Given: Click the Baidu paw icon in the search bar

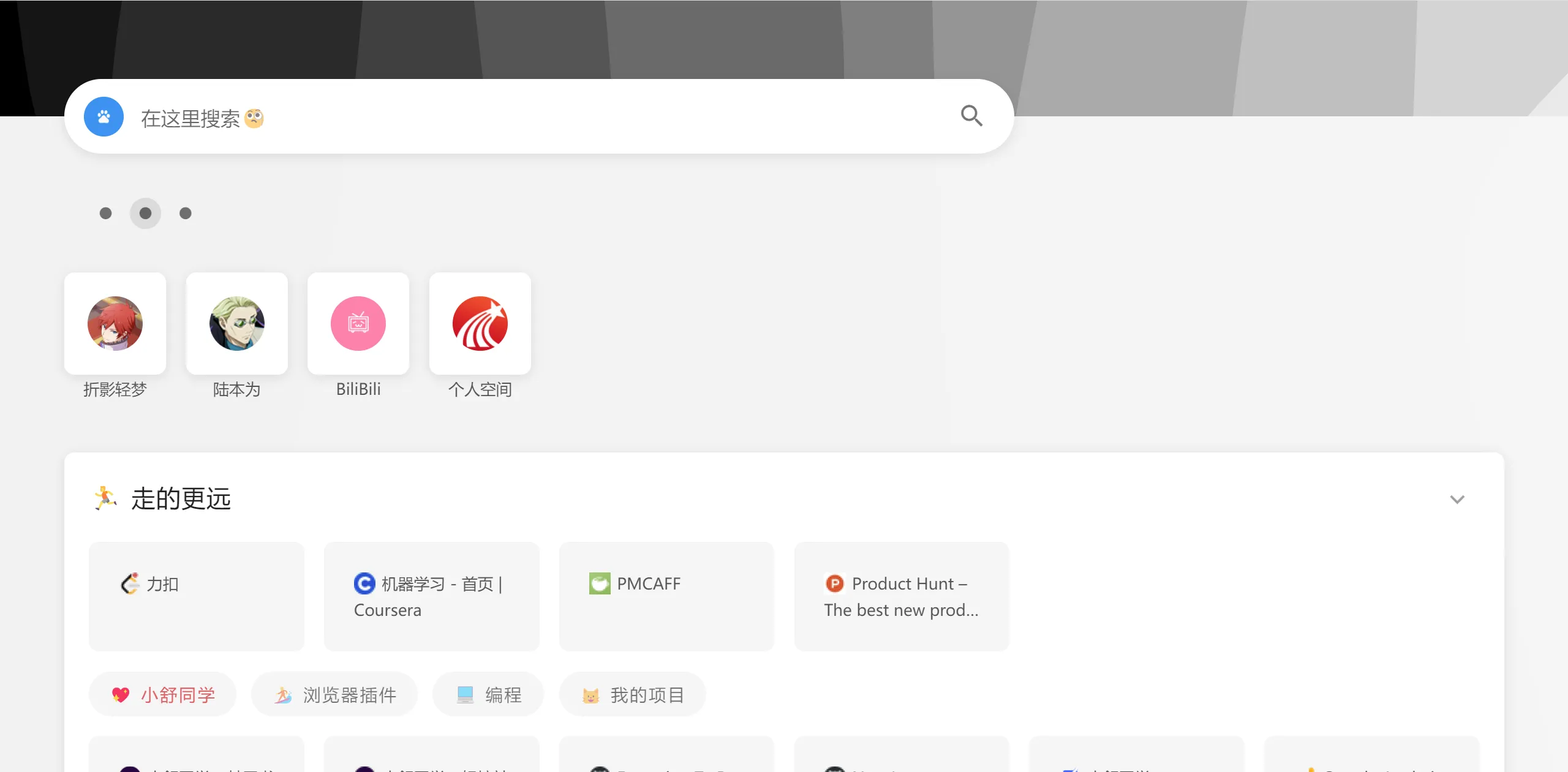Looking at the screenshot, I should (103, 116).
